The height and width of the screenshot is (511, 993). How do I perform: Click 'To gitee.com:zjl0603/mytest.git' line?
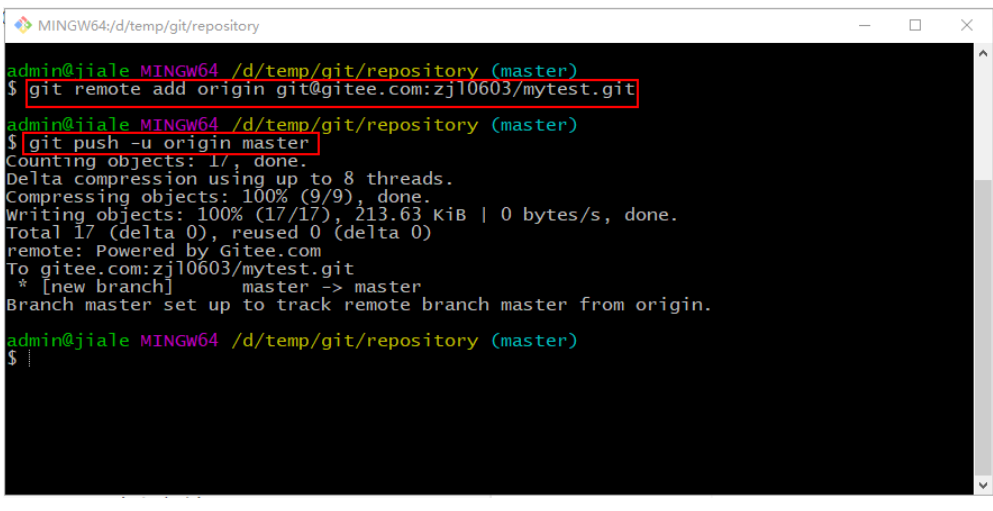coord(180,268)
